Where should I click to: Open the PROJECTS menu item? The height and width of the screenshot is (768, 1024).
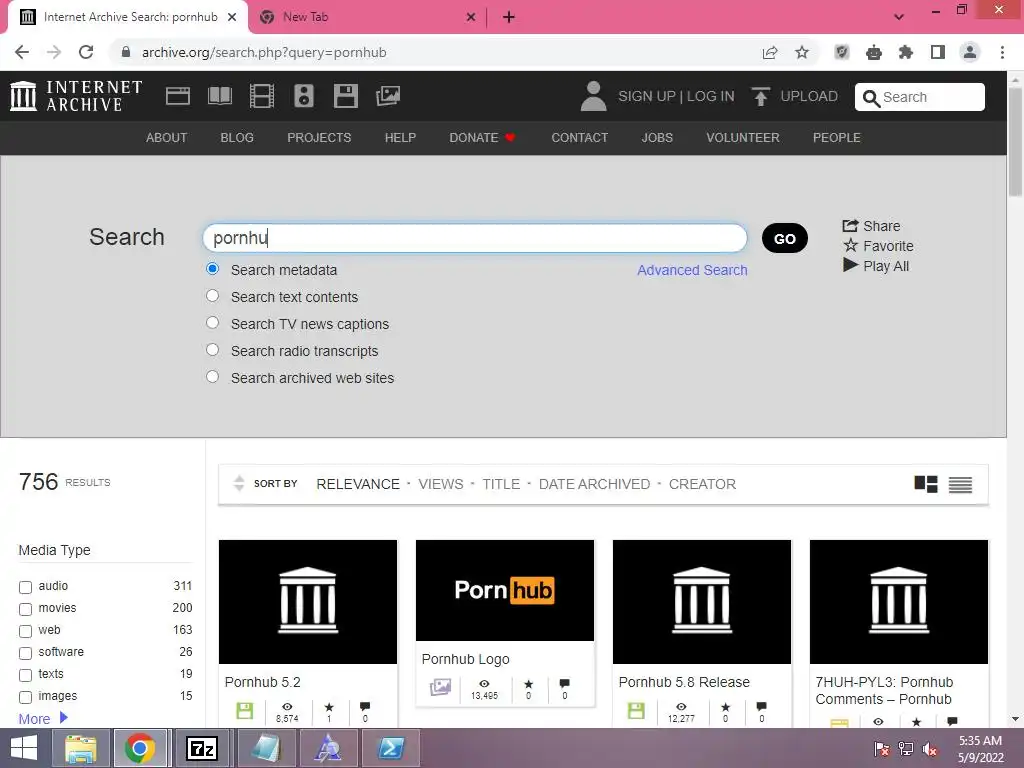coord(319,138)
